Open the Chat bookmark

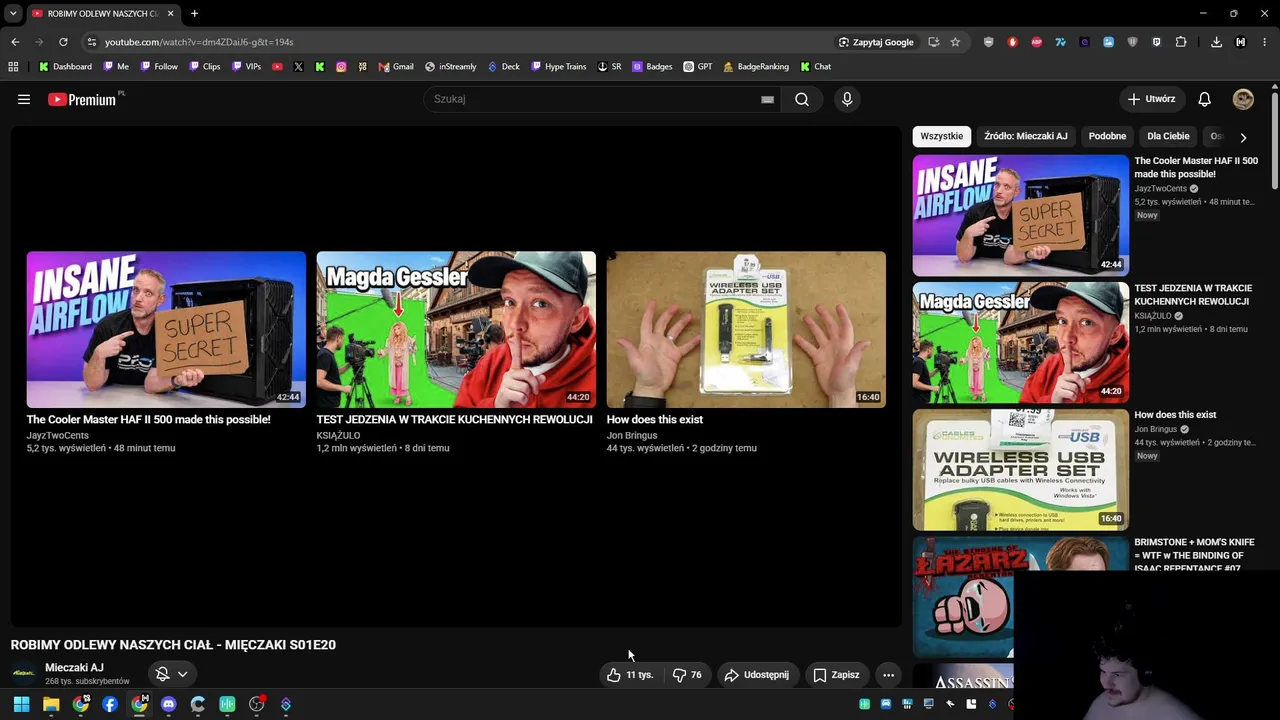click(815, 67)
